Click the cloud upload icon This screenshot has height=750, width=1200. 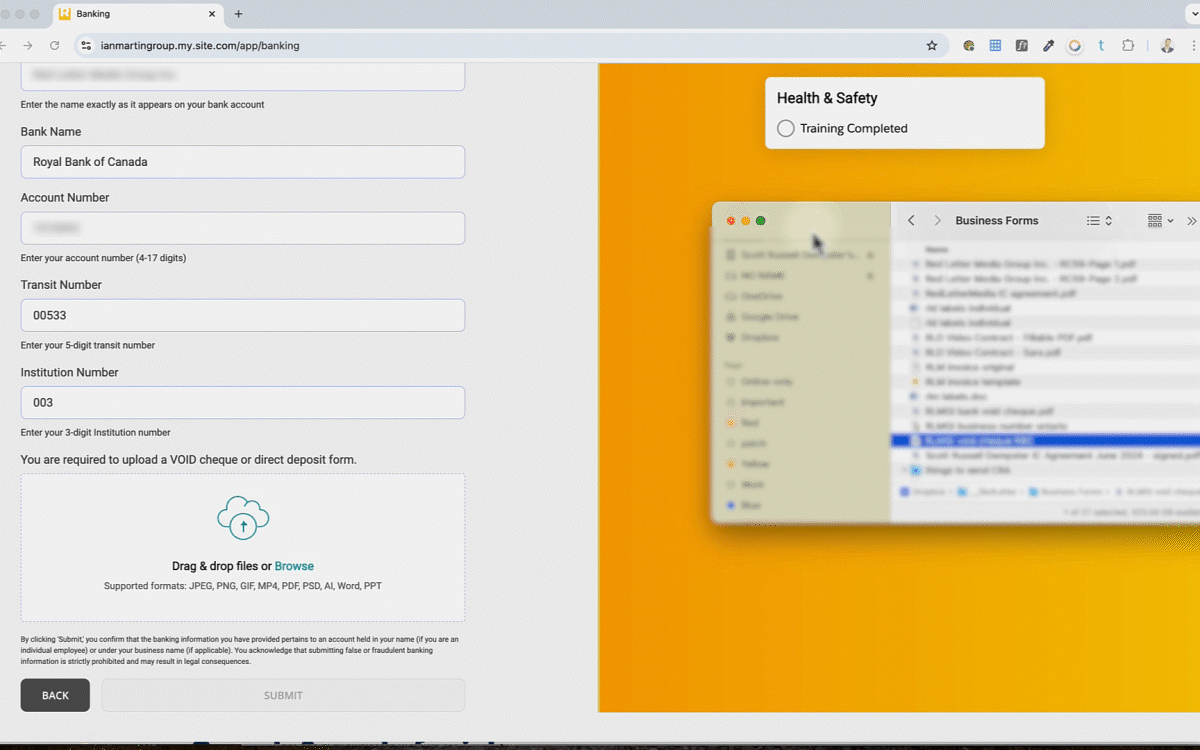click(243, 518)
